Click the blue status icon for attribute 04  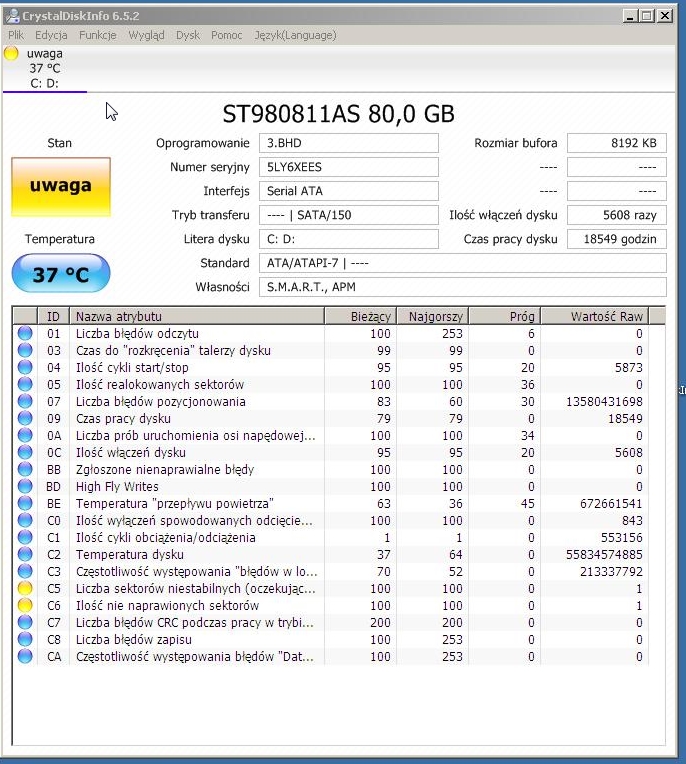[25, 367]
